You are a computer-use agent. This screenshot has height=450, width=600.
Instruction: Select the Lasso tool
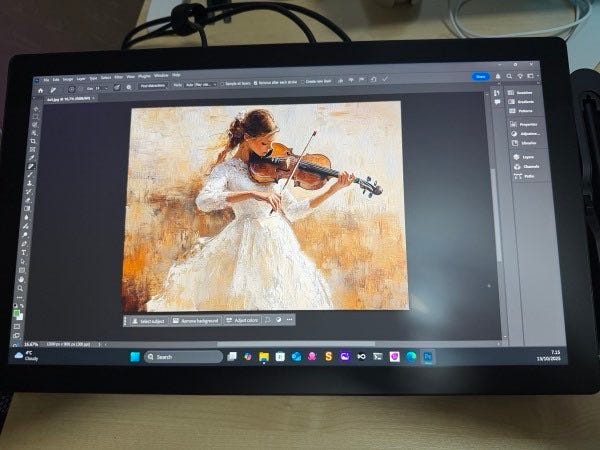[34, 125]
